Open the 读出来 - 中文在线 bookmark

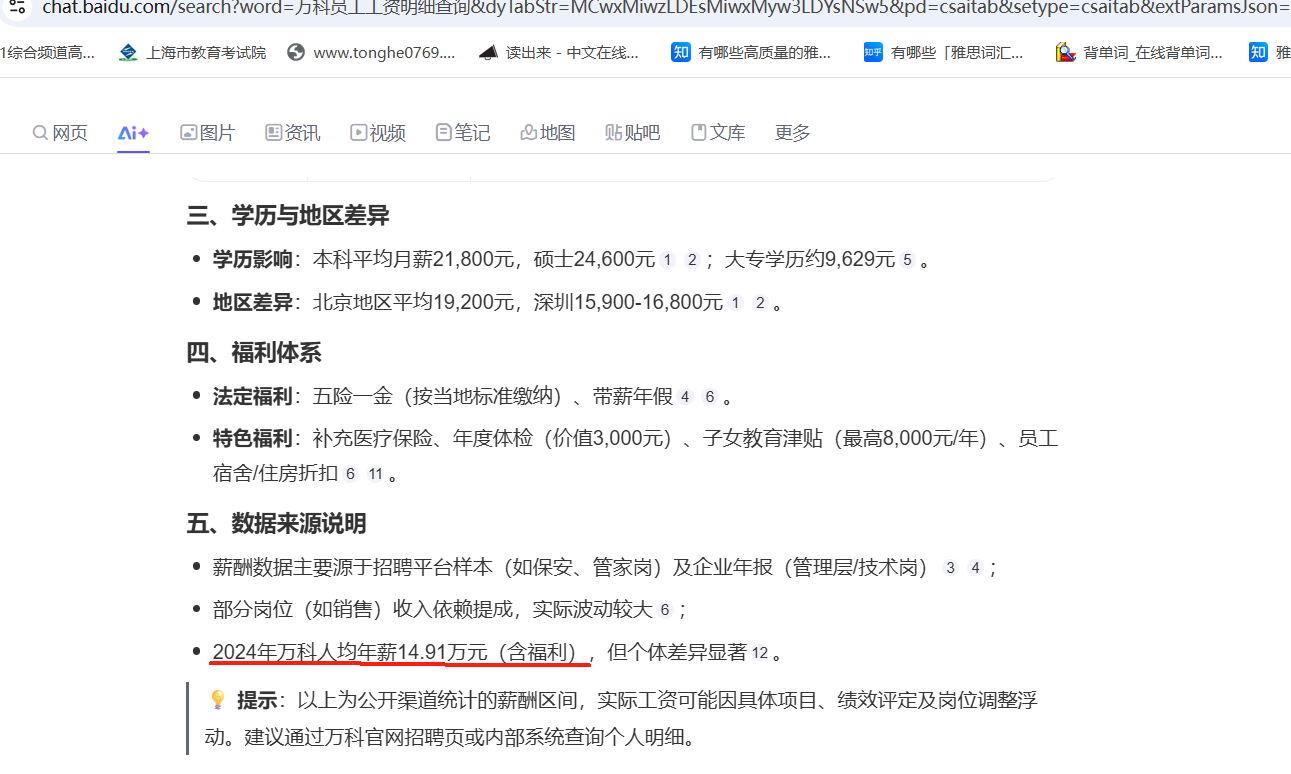558,52
